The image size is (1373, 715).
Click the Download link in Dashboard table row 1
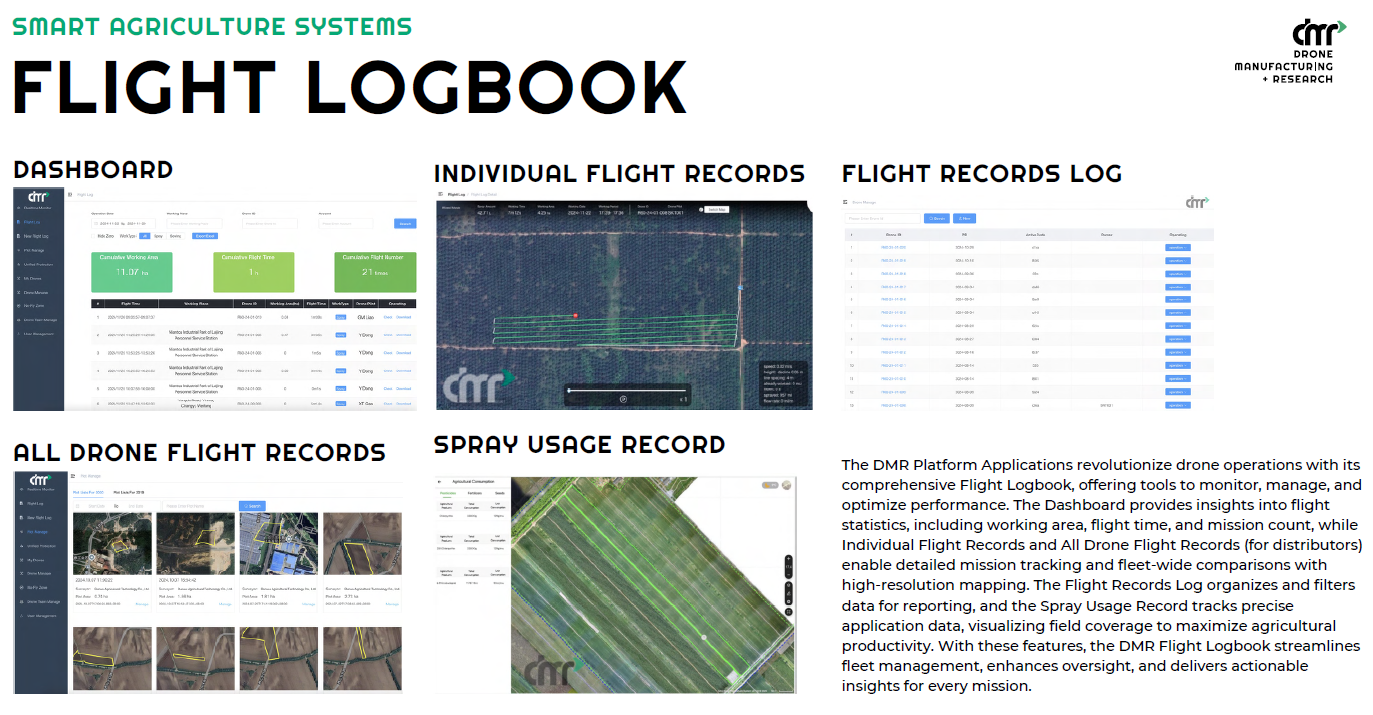tap(403, 317)
